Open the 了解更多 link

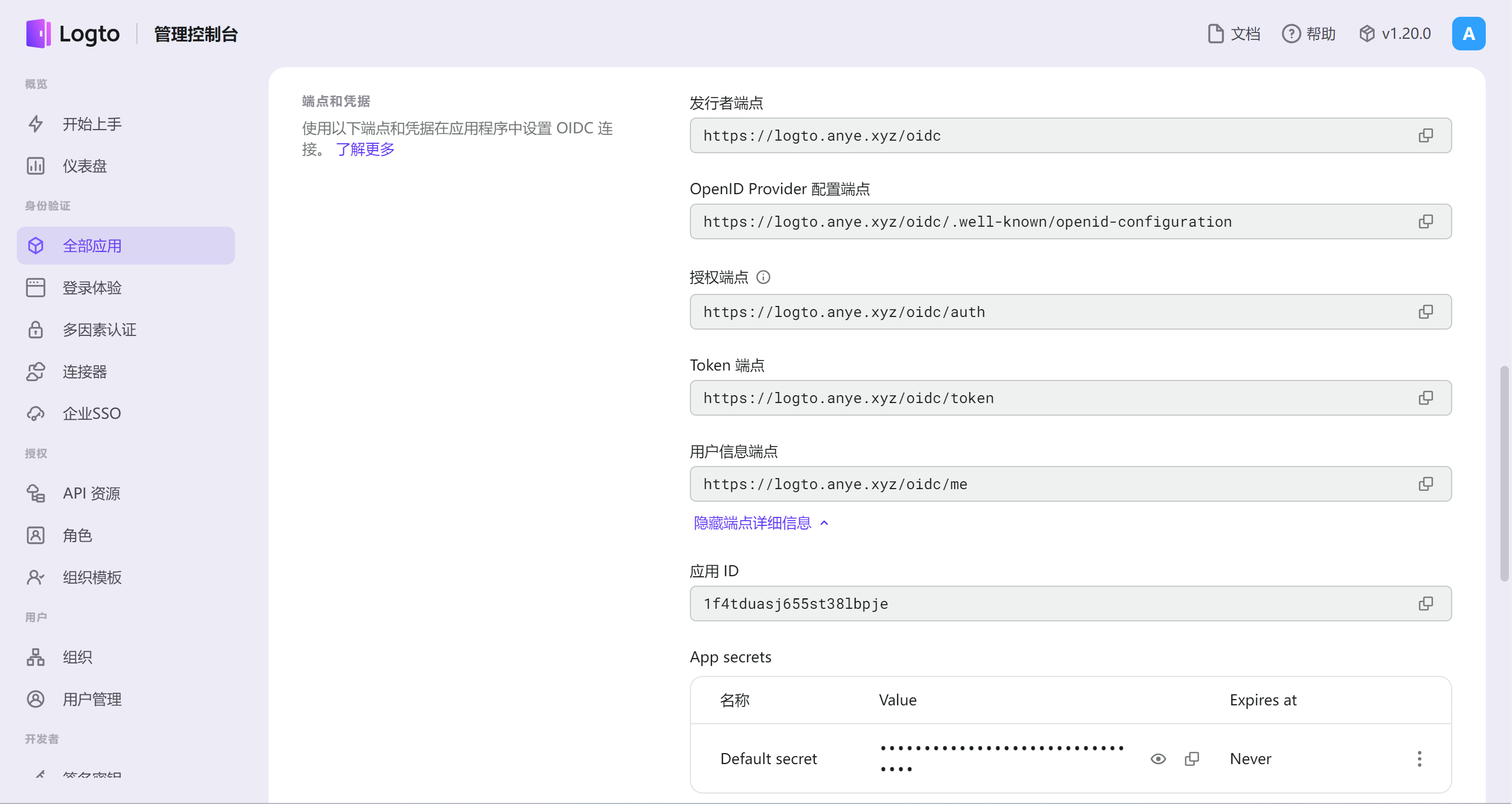pos(365,149)
